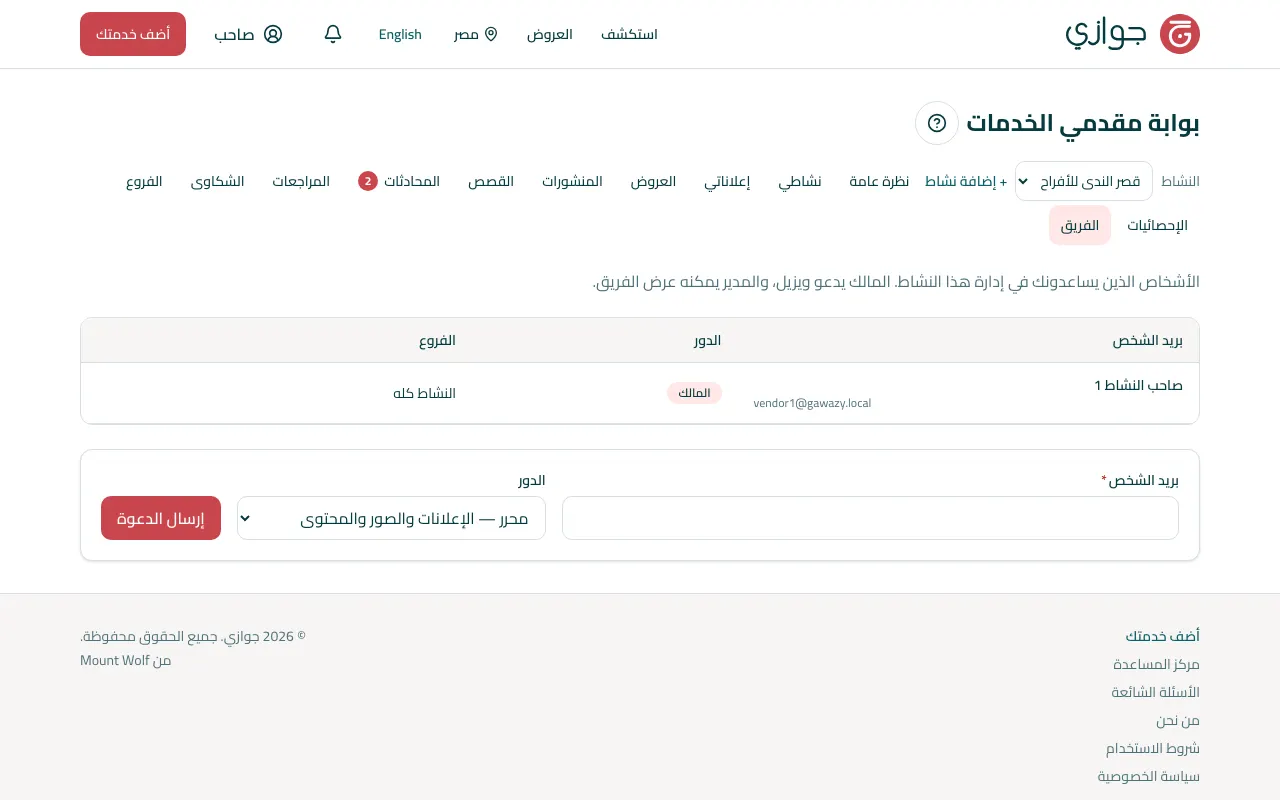Open من نحن footer link
The height and width of the screenshot is (800, 1280).
click(x=1178, y=720)
